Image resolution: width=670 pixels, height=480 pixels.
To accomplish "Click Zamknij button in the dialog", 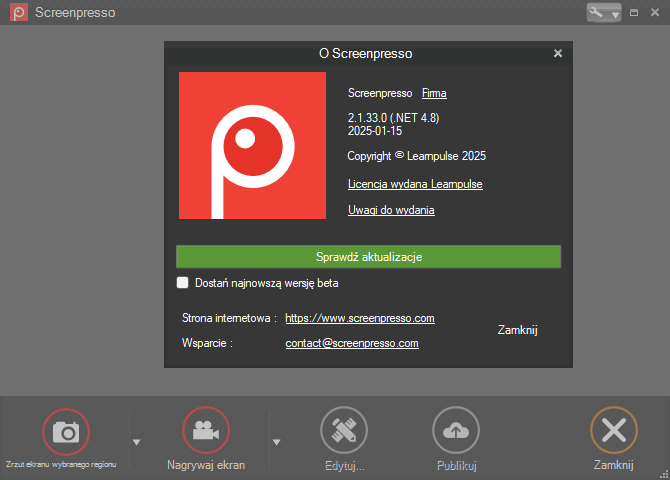I will coord(517,330).
